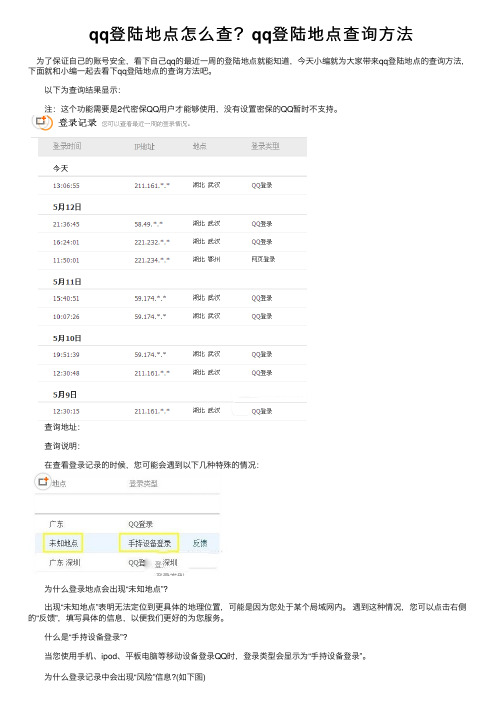Select the 查询地址: label

(x=62, y=427)
